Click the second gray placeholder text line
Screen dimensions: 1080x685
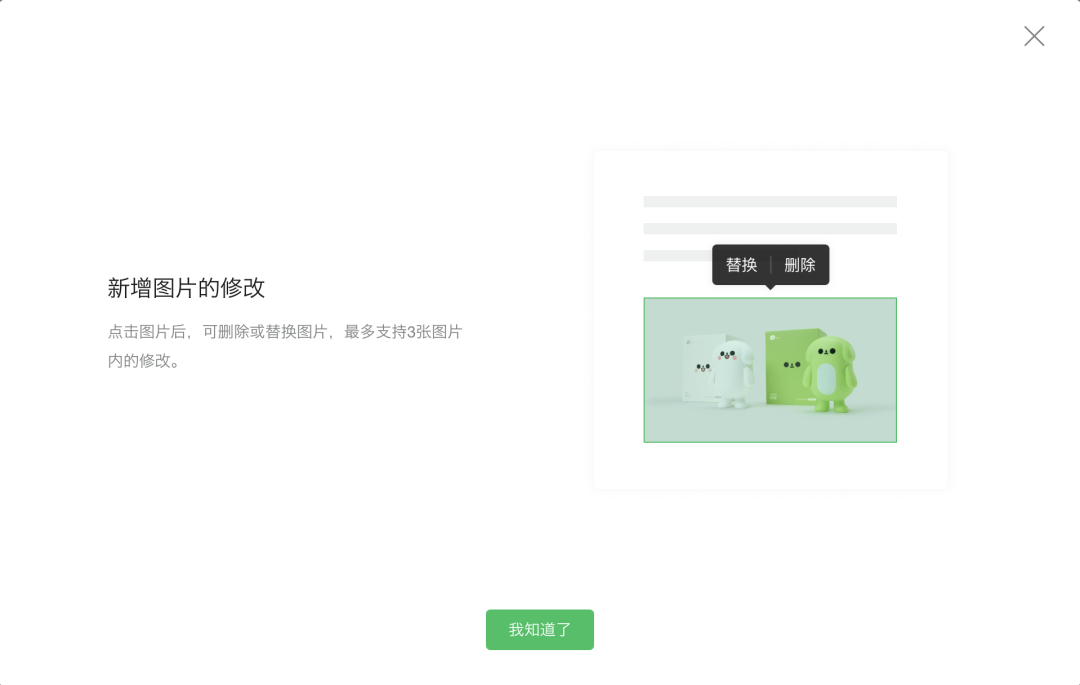pos(770,229)
